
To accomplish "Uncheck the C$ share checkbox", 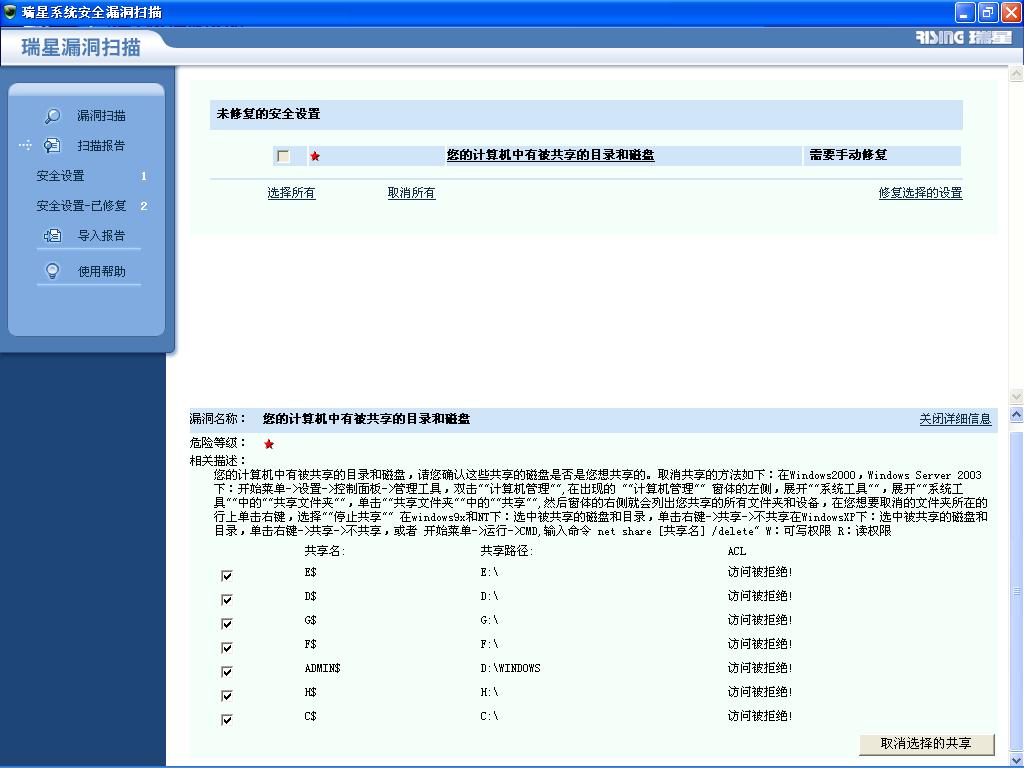I will [x=227, y=720].
